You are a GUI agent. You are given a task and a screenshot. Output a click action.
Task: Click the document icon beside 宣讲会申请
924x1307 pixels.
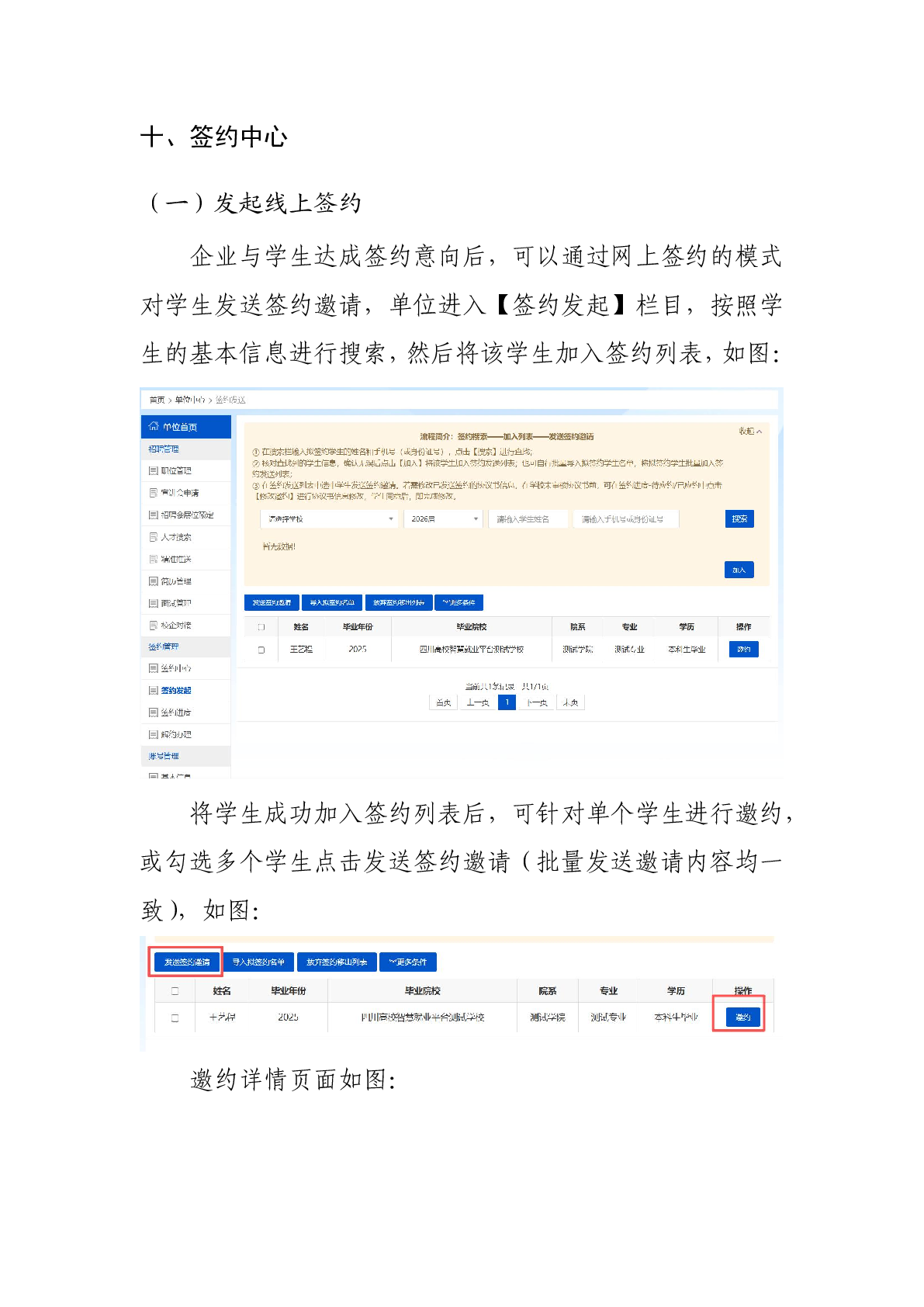(153, 492)
